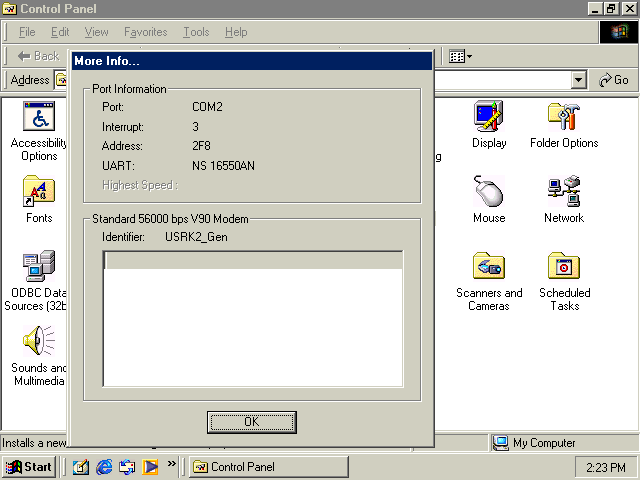
Task: Click OK in the More Info dialog
Action: pyautogui.click(x=251, y=422)
